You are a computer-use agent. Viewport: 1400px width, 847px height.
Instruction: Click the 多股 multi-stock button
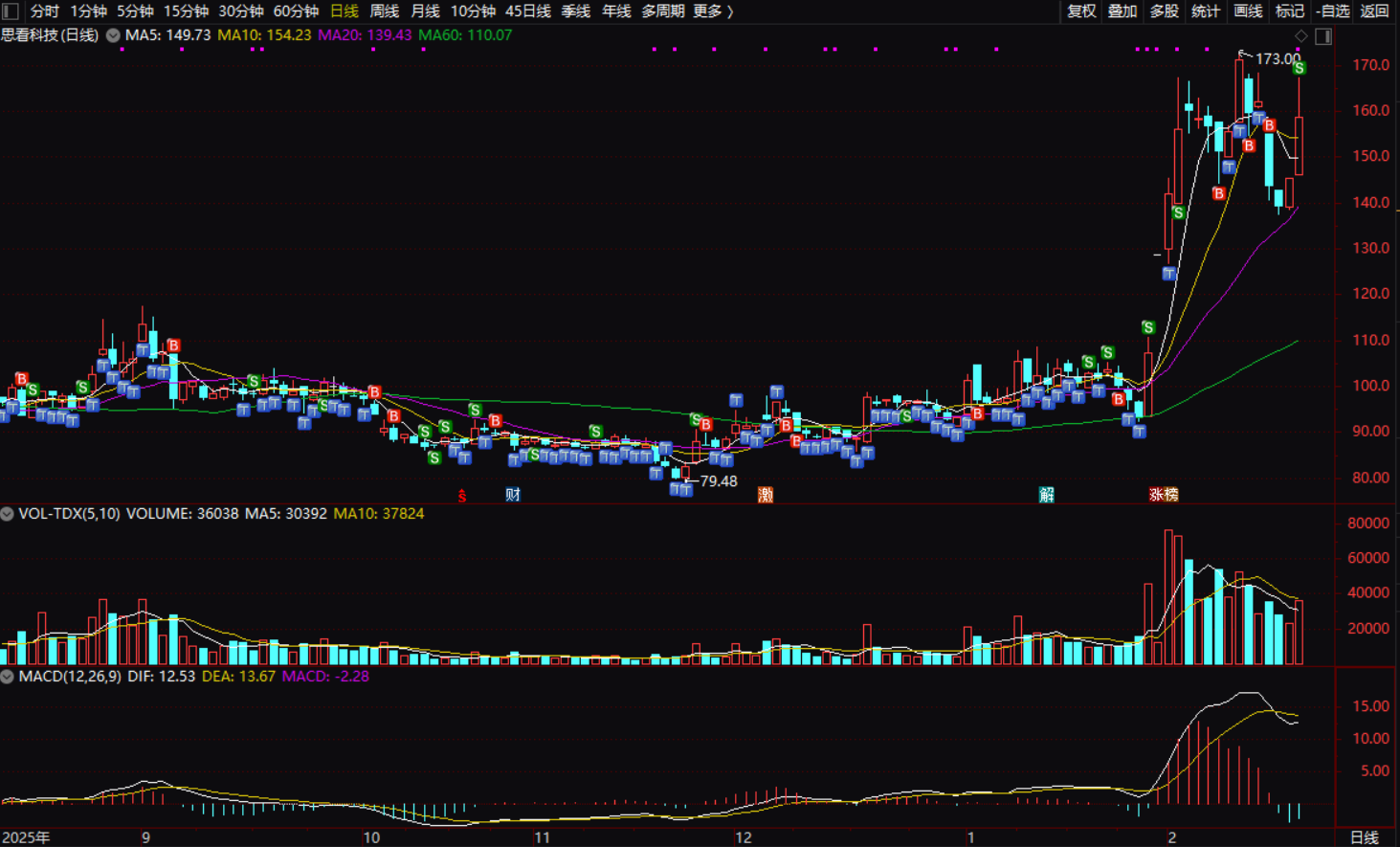(1164, 11)
